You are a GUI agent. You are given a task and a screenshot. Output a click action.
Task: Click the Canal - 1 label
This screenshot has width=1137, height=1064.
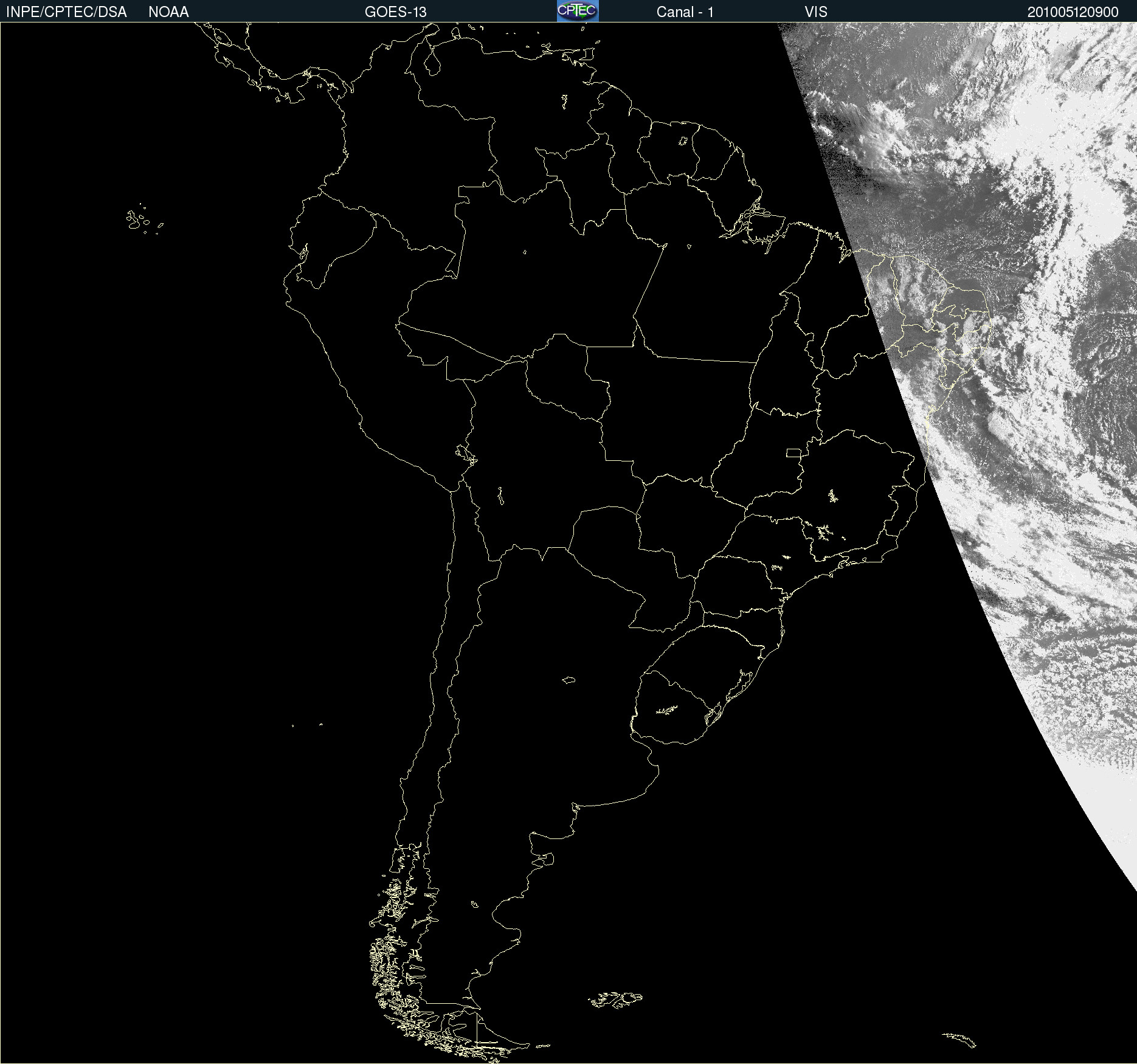685,12
